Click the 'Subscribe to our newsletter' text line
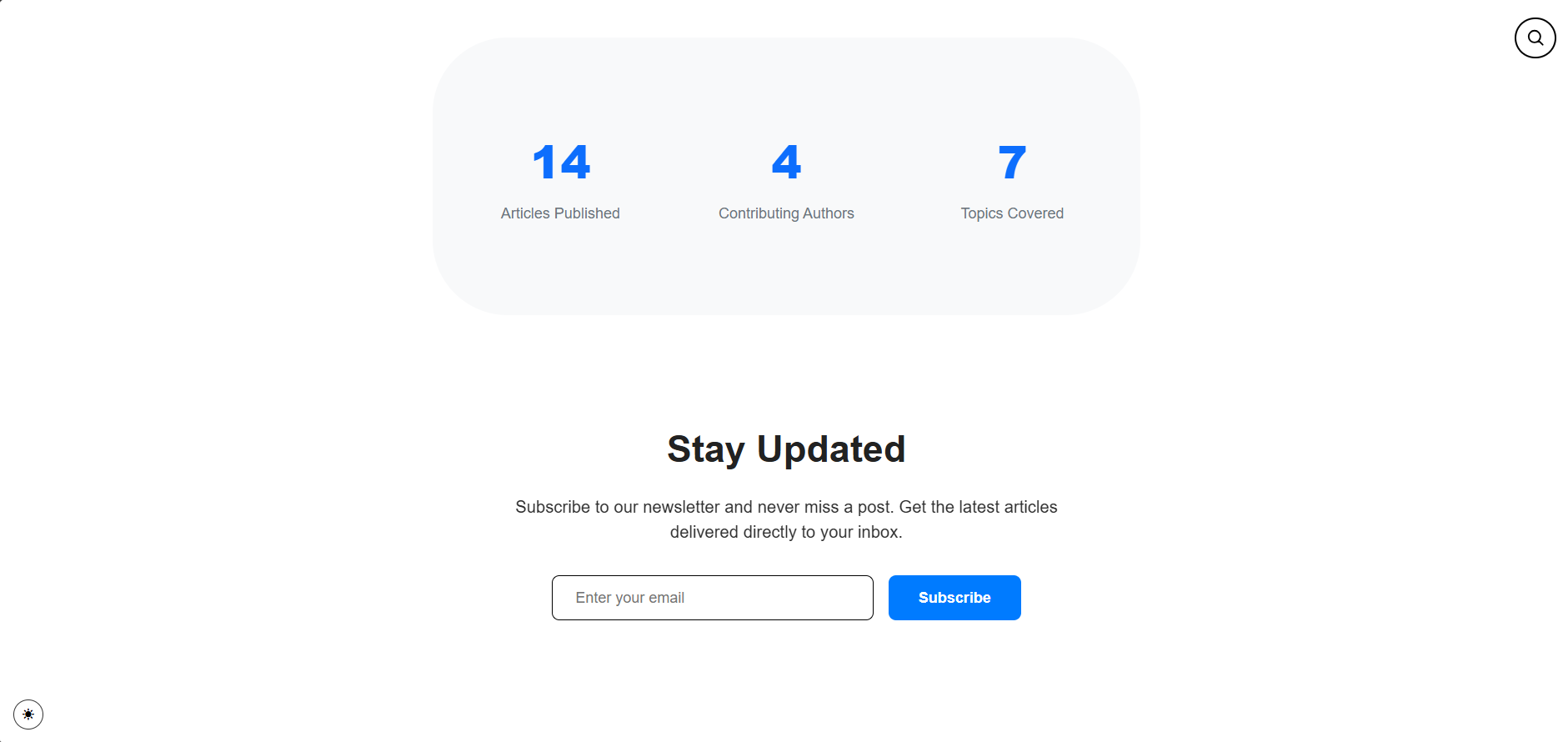The image size is (1568, 742). (x=786, y=507)
